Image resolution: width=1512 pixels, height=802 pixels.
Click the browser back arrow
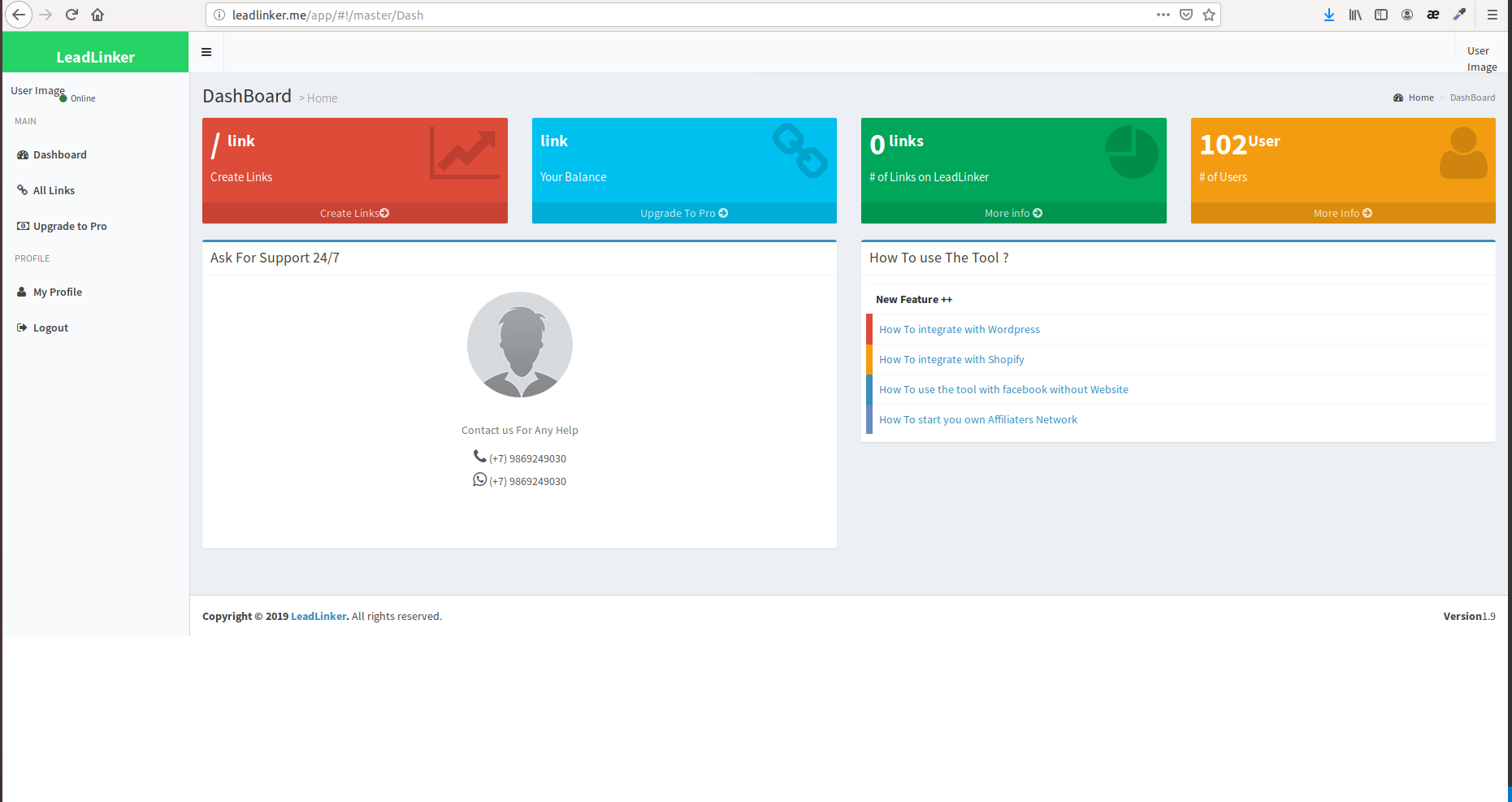(19, 15)
